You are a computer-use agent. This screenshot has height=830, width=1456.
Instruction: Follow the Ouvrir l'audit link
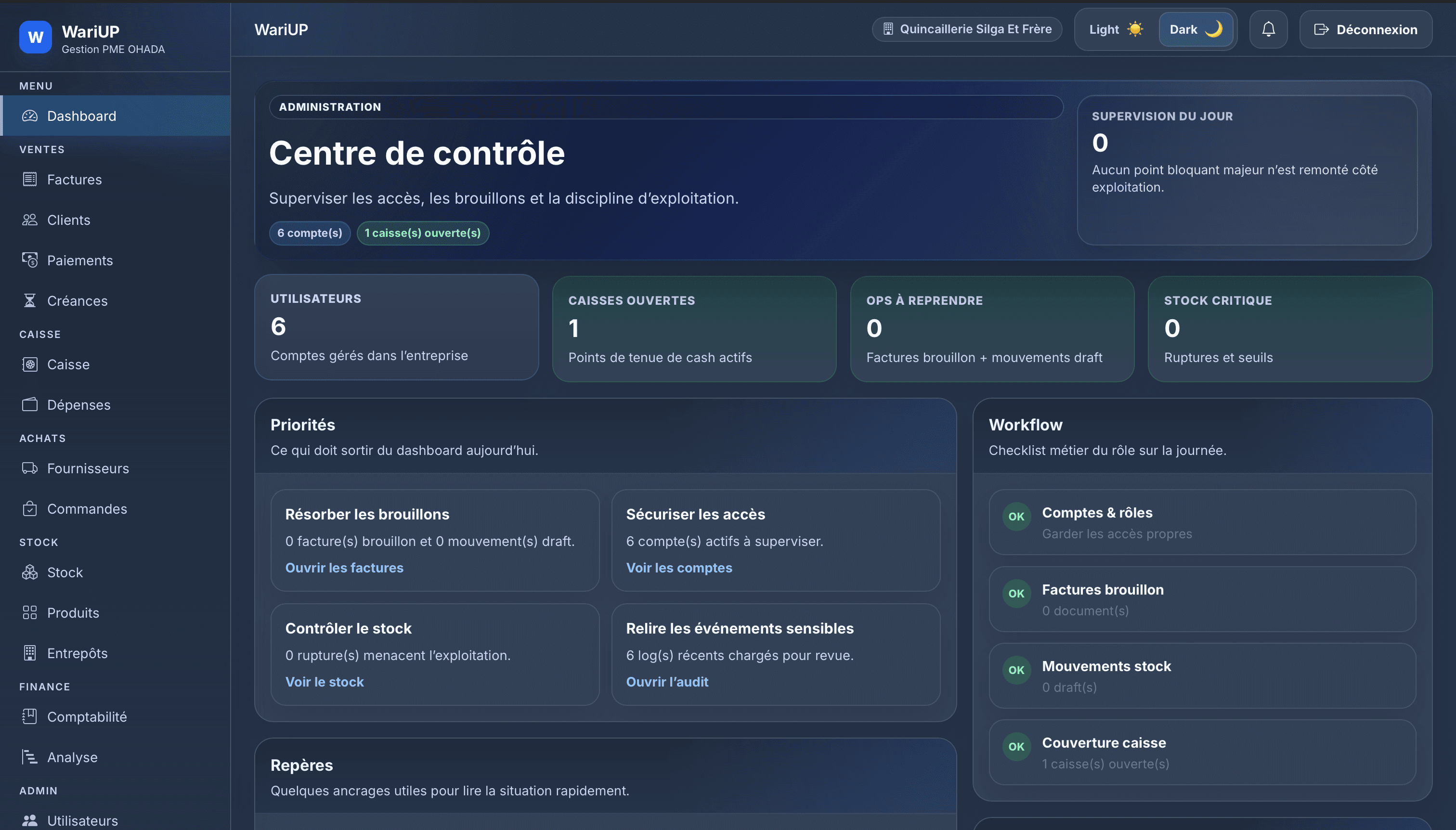667,682
